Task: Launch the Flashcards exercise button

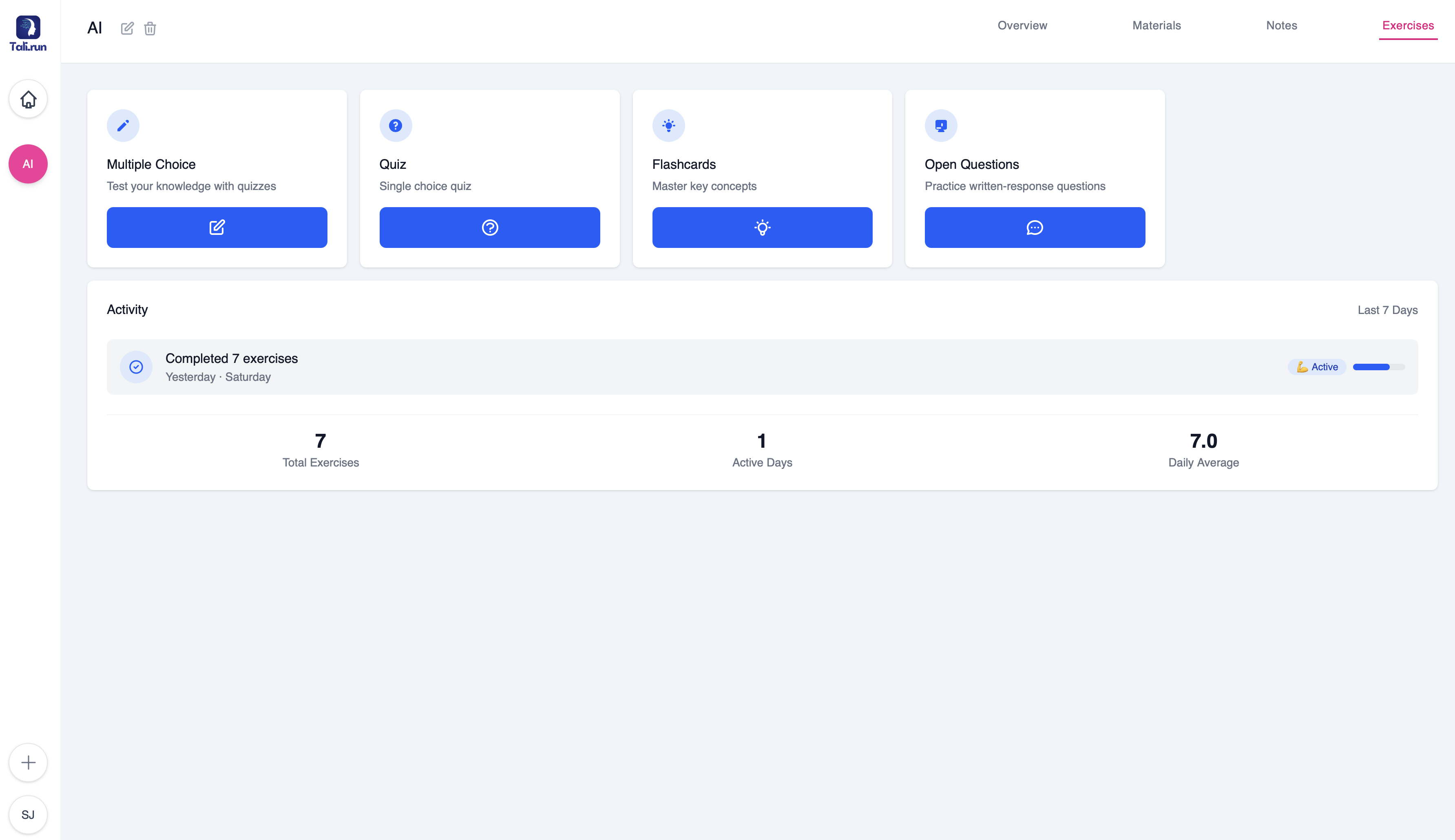Action: pos(762,227)
